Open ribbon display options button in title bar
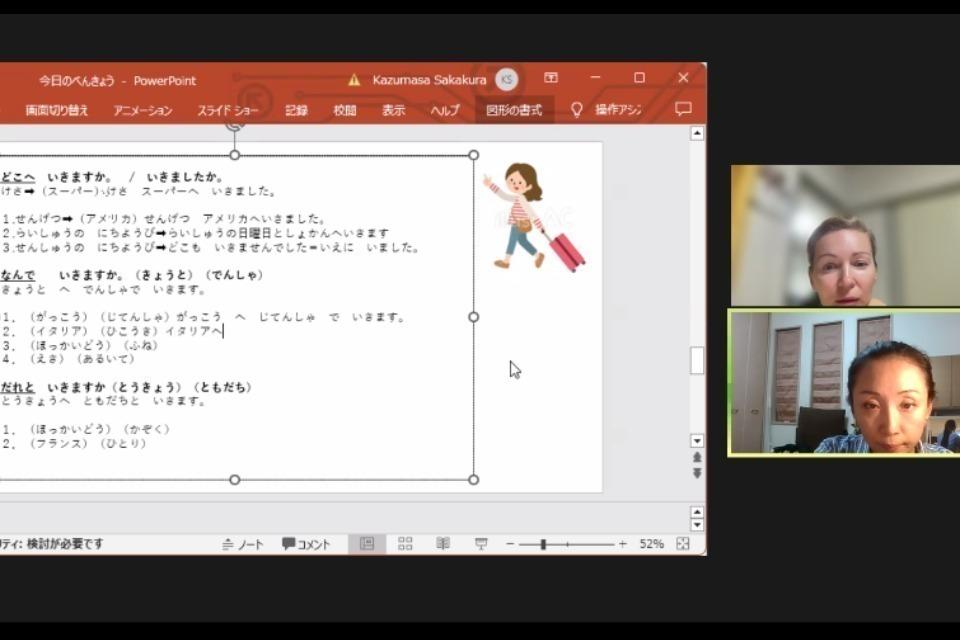 click(551, 79)
